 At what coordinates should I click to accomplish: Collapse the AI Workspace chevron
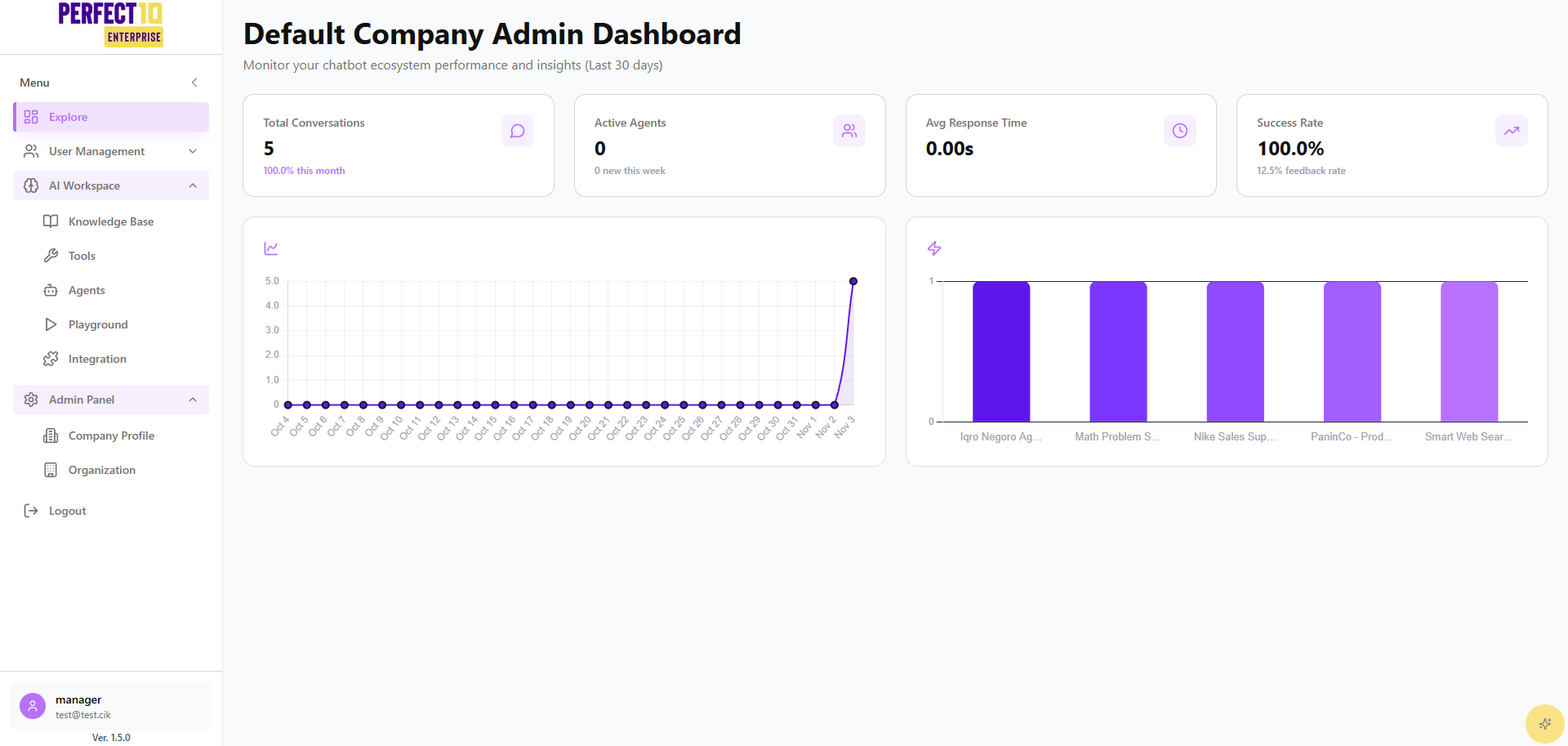tap(193, 185)
